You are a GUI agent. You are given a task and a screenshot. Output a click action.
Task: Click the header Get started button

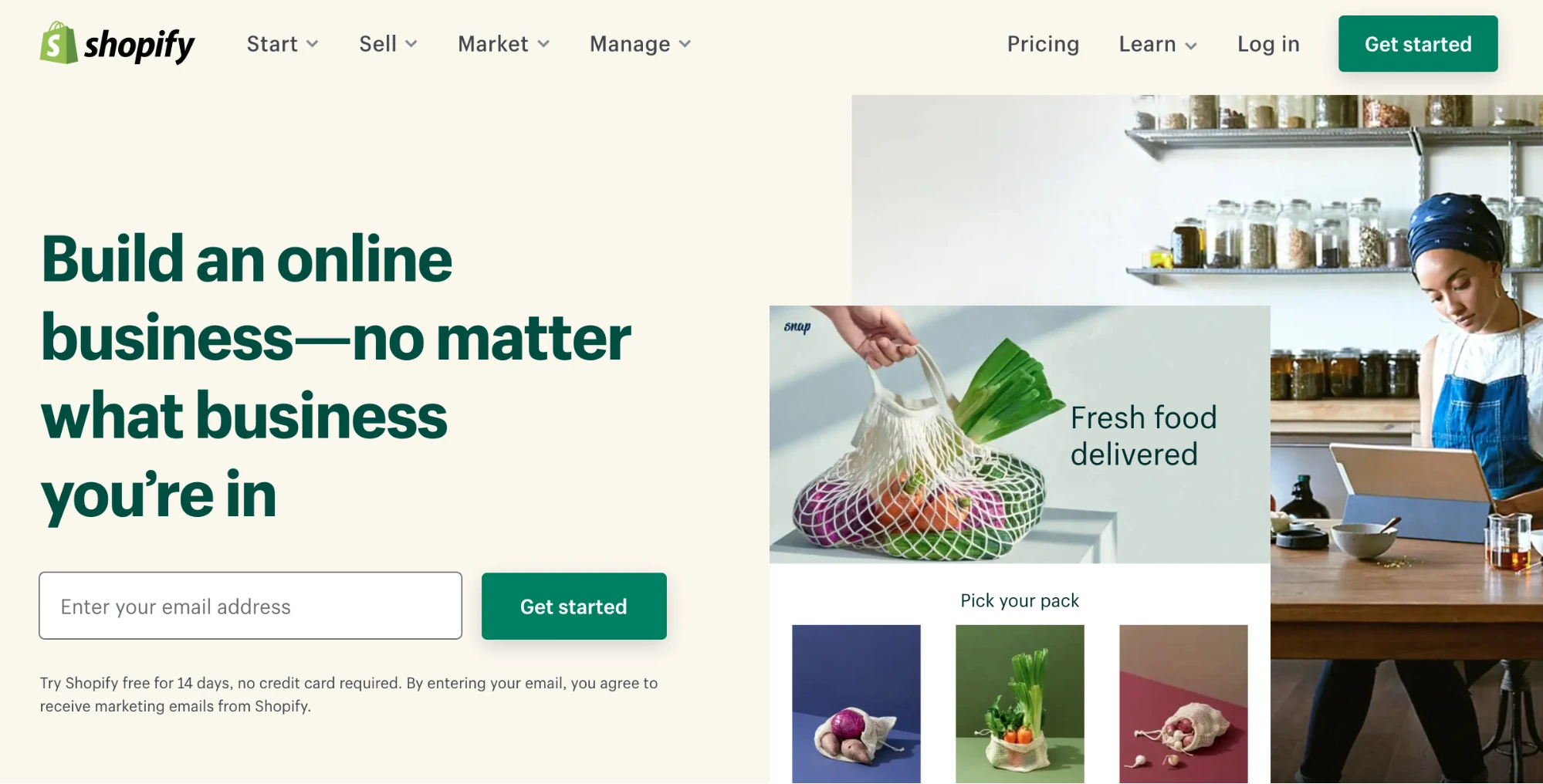coord(1418,44)
